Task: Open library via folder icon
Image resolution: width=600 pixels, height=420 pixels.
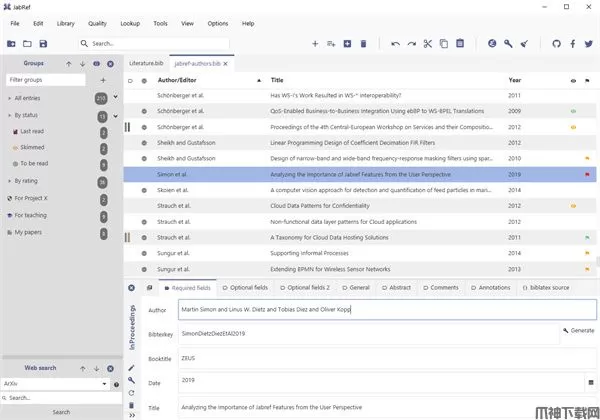Action: [x=27, y=44]
